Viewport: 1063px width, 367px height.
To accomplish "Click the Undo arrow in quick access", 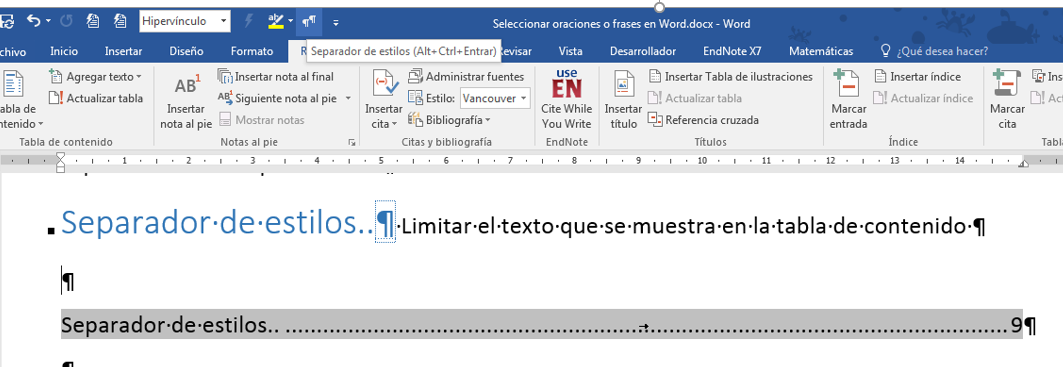I will coord(33,22).
